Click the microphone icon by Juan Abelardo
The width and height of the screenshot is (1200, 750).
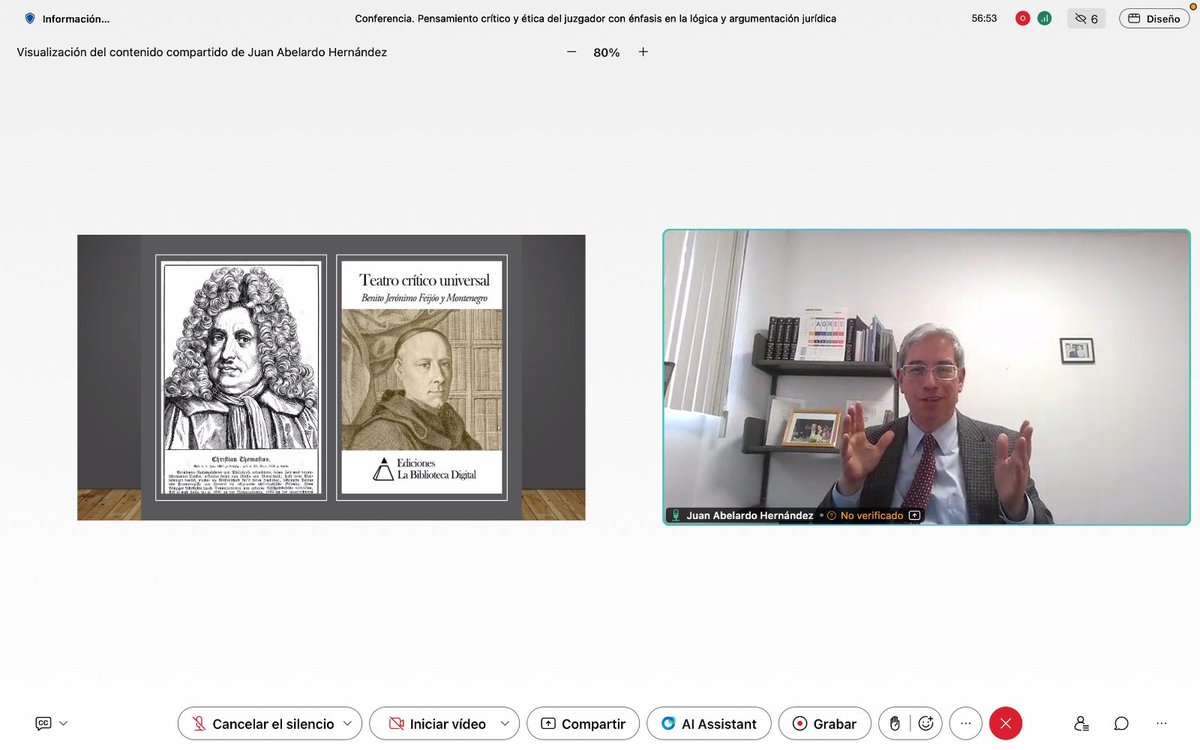(676, 516)
